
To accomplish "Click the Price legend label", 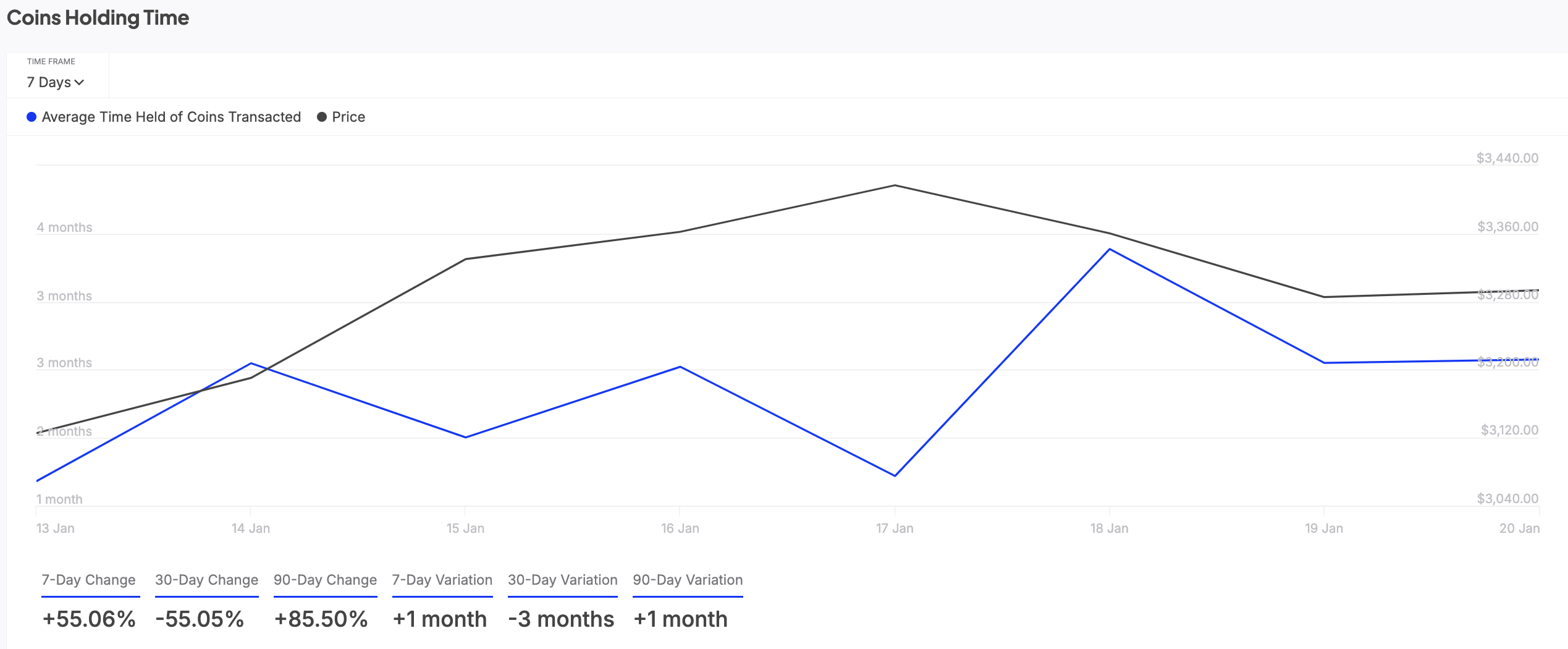I will [x=348, y=117].
